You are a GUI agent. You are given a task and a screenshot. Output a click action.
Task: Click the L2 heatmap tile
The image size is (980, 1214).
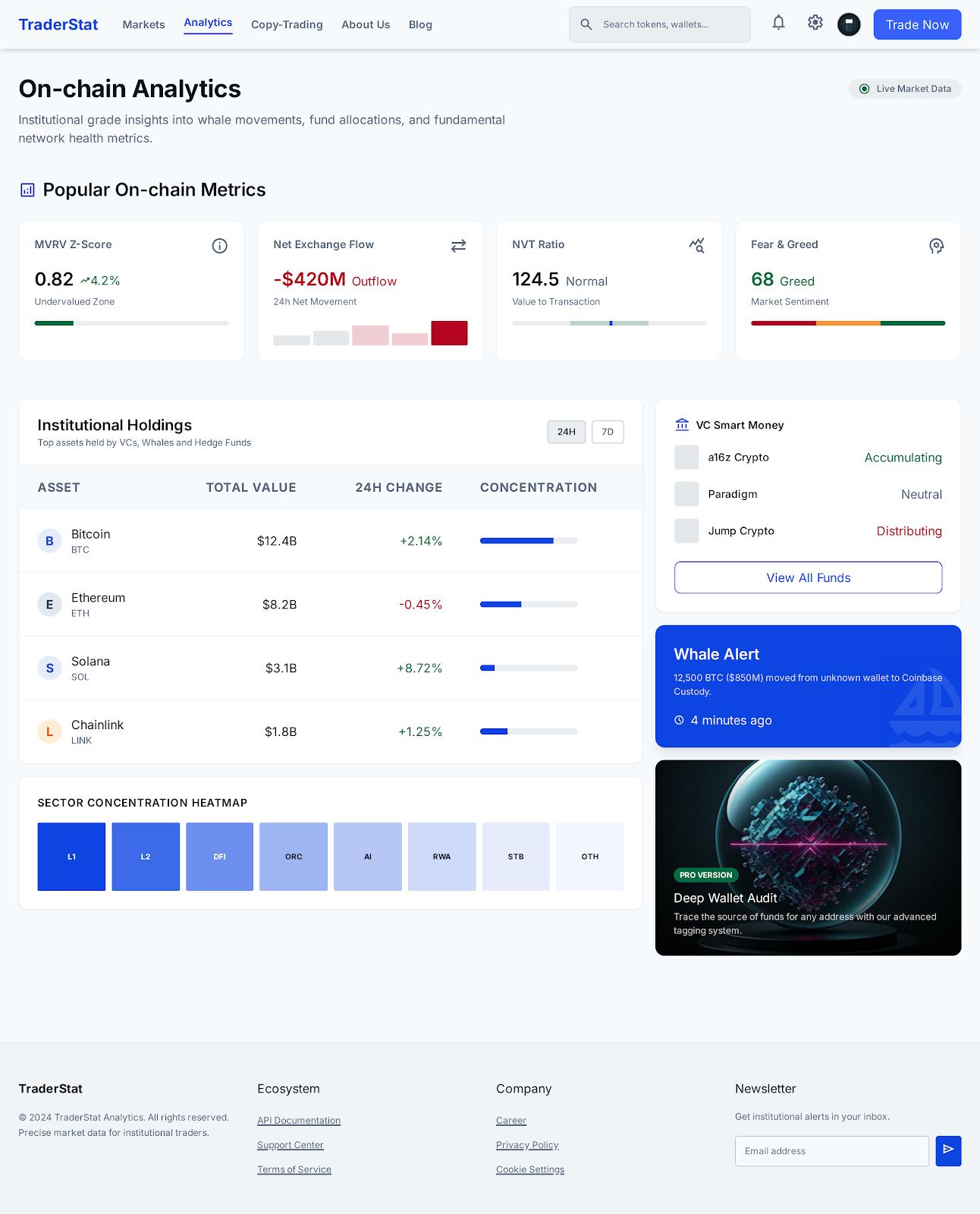coord(146,857)
